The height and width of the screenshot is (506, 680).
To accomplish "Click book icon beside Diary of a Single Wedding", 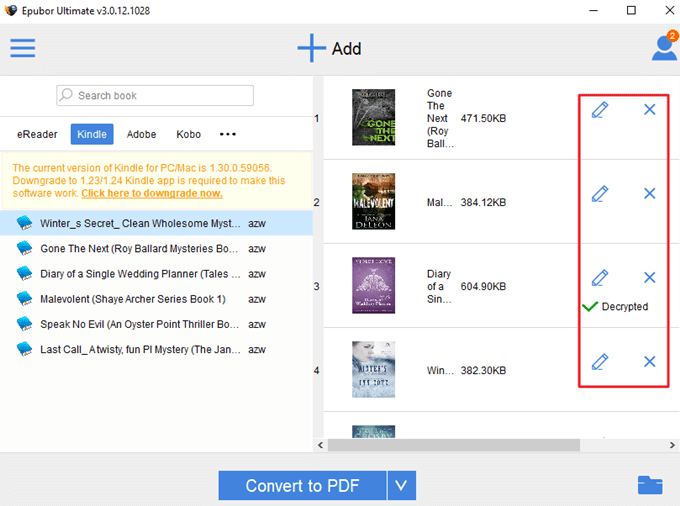I will 24,273.
